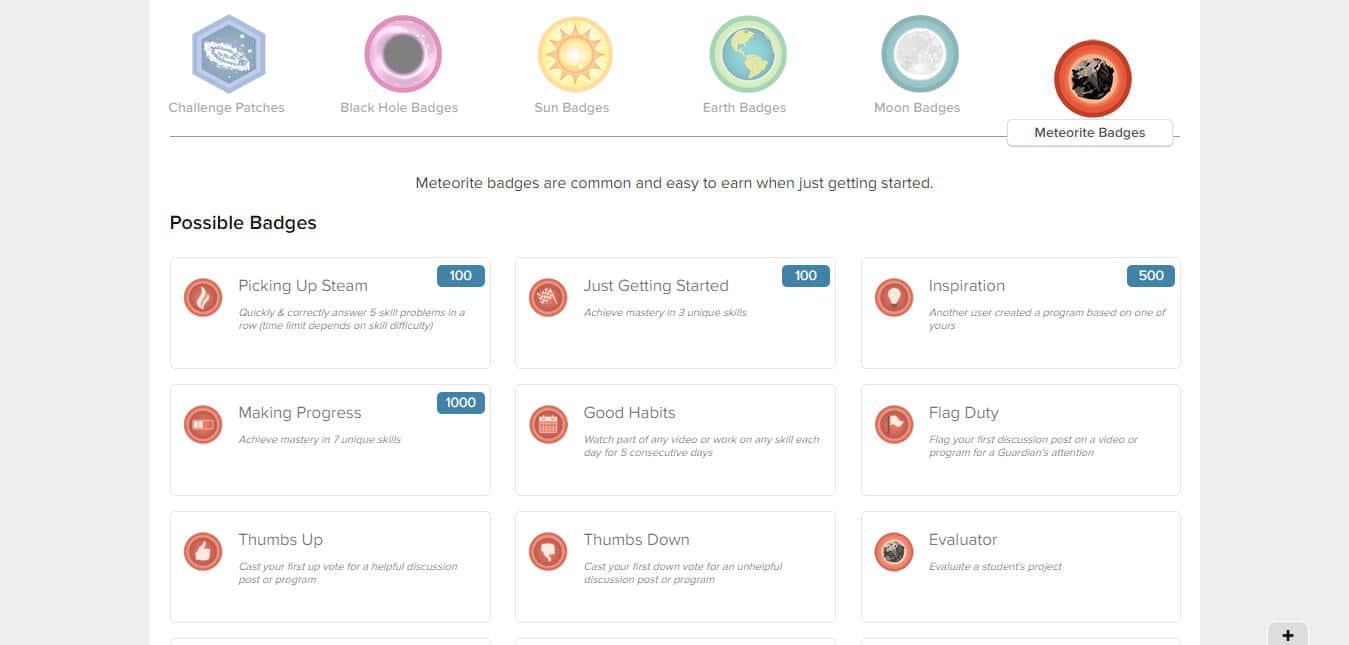Open the Making Progress badge title
1349x645 pixels.
point(300,413)
